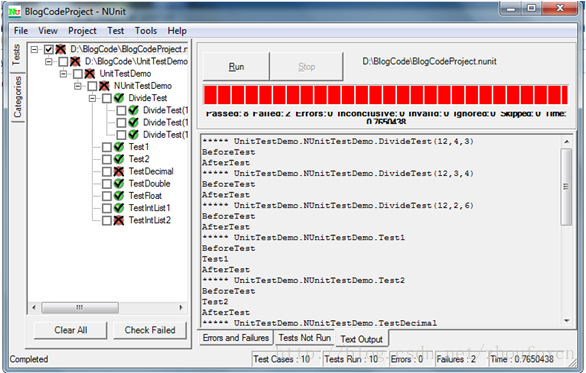Click green check icon beside TestIntList1
The height and width of the screenshot is (373, 586).
click(119, 208)
